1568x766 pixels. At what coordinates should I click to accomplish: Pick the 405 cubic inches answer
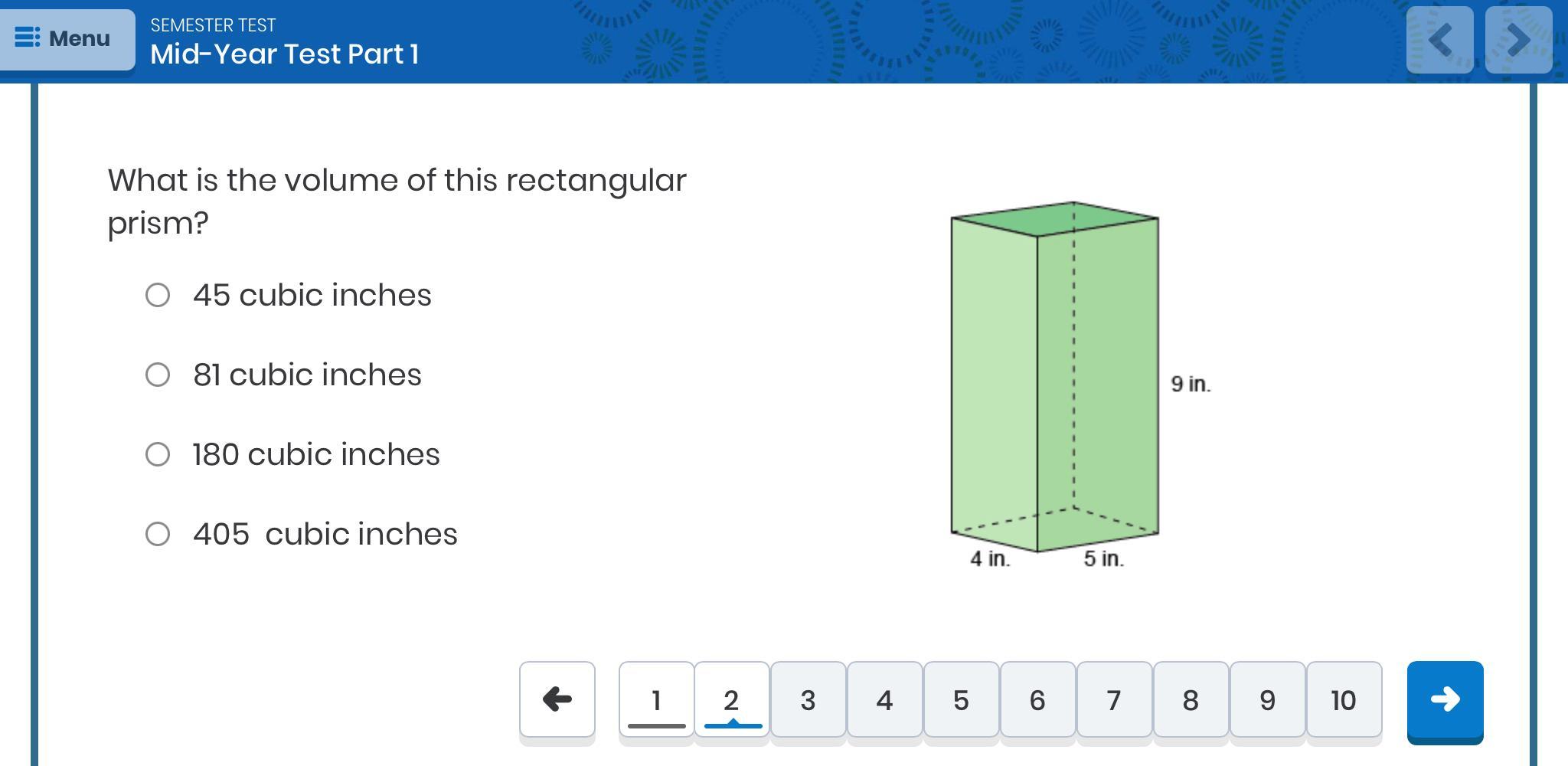[x=158, y=534]
